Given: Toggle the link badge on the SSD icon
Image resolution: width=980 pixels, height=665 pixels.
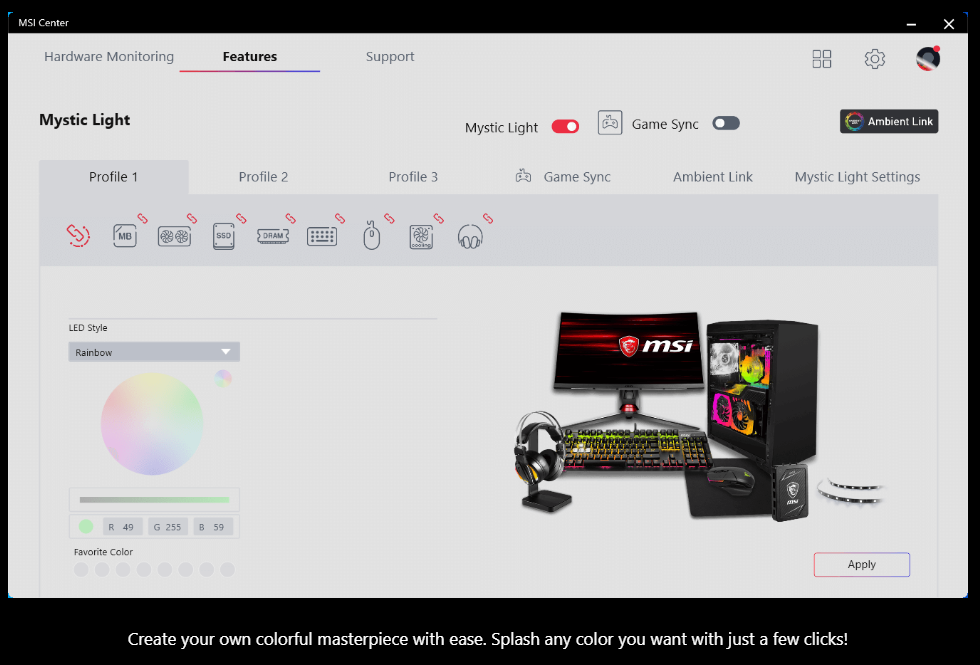Looking at the screenshot, I should pos(241,218).
